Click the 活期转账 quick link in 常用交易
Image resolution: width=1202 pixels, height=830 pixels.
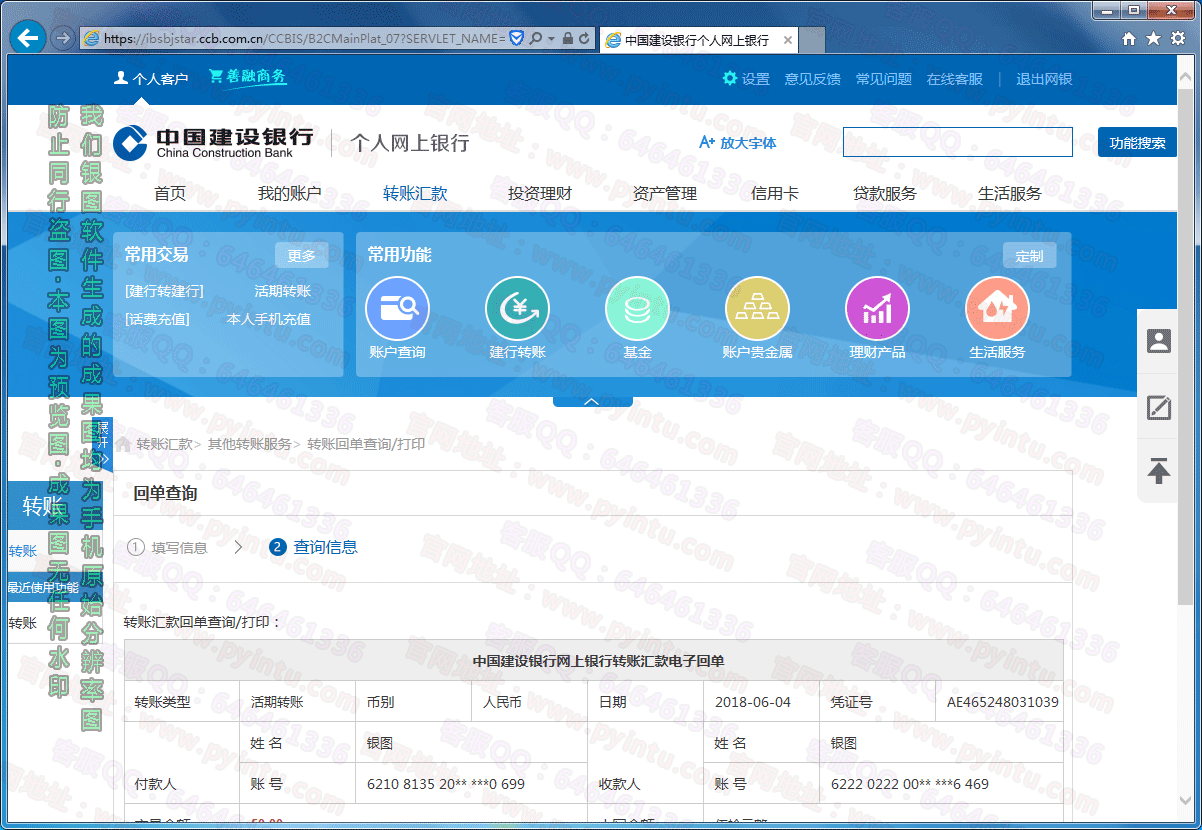coord(283,292)
